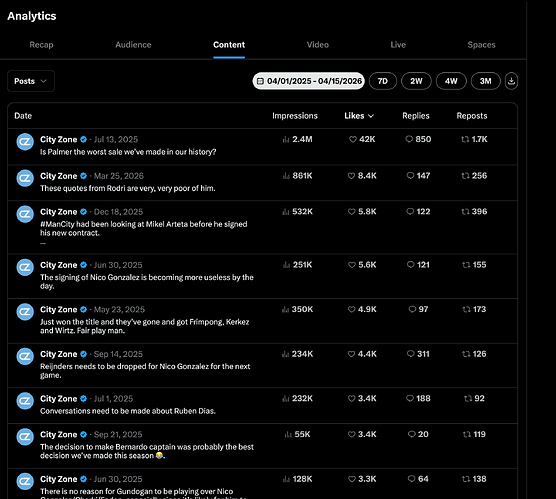The image size is (556, 499).
Task: Open post 'Just won the title' Frimpong
Action: pyautogui.click(x=145, y=326)
